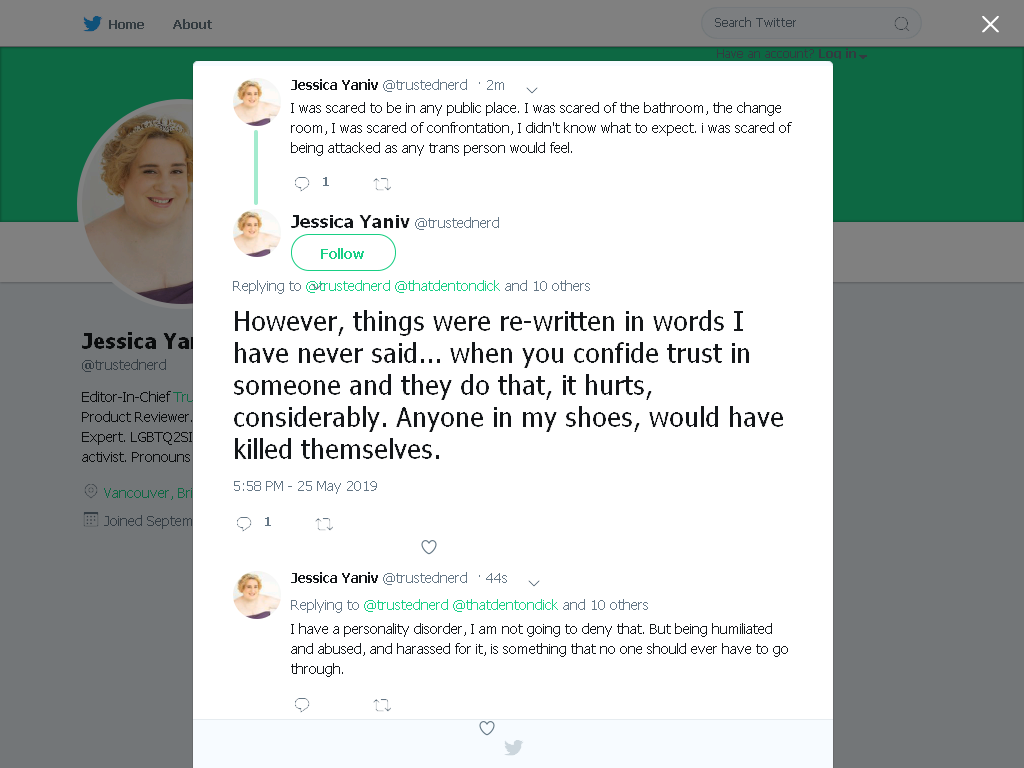Retweet the main 'However, things were re-written' tweet

(x=324, y=524)
